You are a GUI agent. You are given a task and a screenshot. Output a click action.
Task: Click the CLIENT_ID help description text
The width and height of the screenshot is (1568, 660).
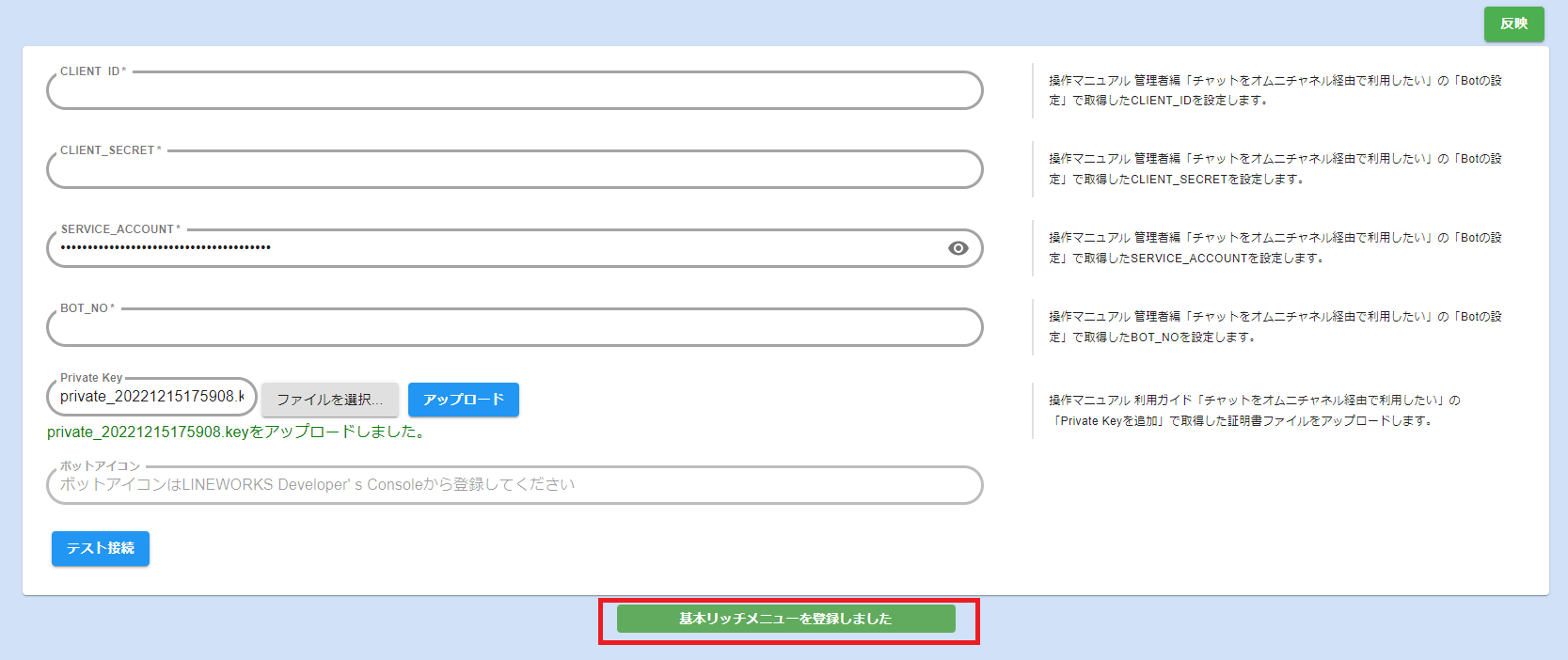click(1275, 90)
